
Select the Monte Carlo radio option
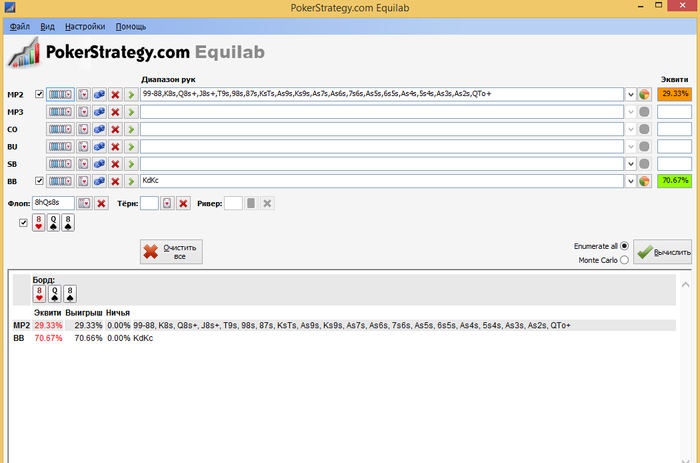tap(625, 260)
